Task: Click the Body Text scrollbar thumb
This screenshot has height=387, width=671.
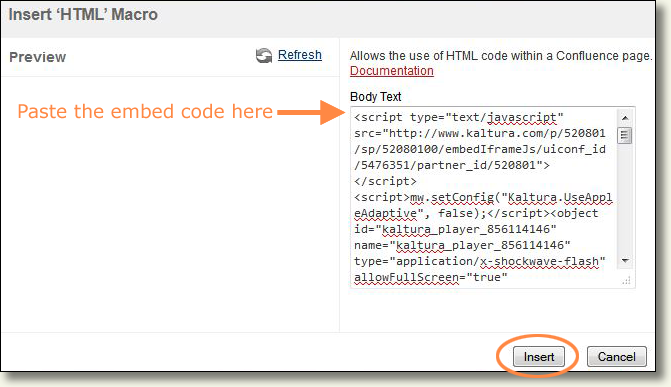Action: tap(624, 136)
